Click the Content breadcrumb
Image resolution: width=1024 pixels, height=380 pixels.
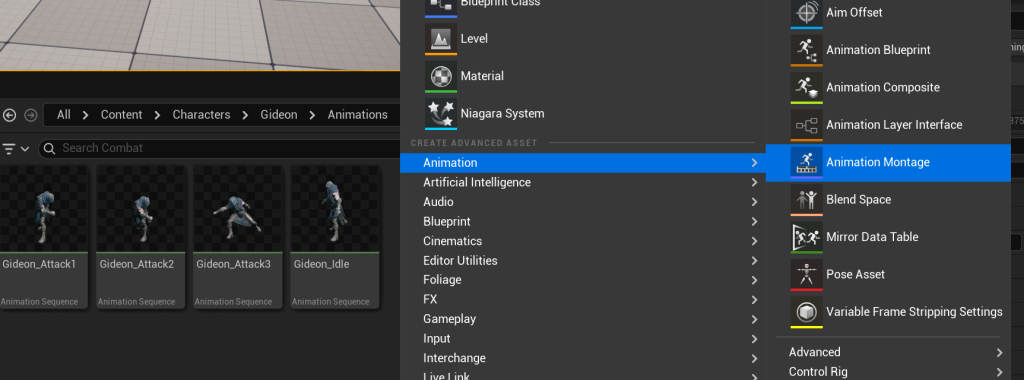(x=121, y=115)
